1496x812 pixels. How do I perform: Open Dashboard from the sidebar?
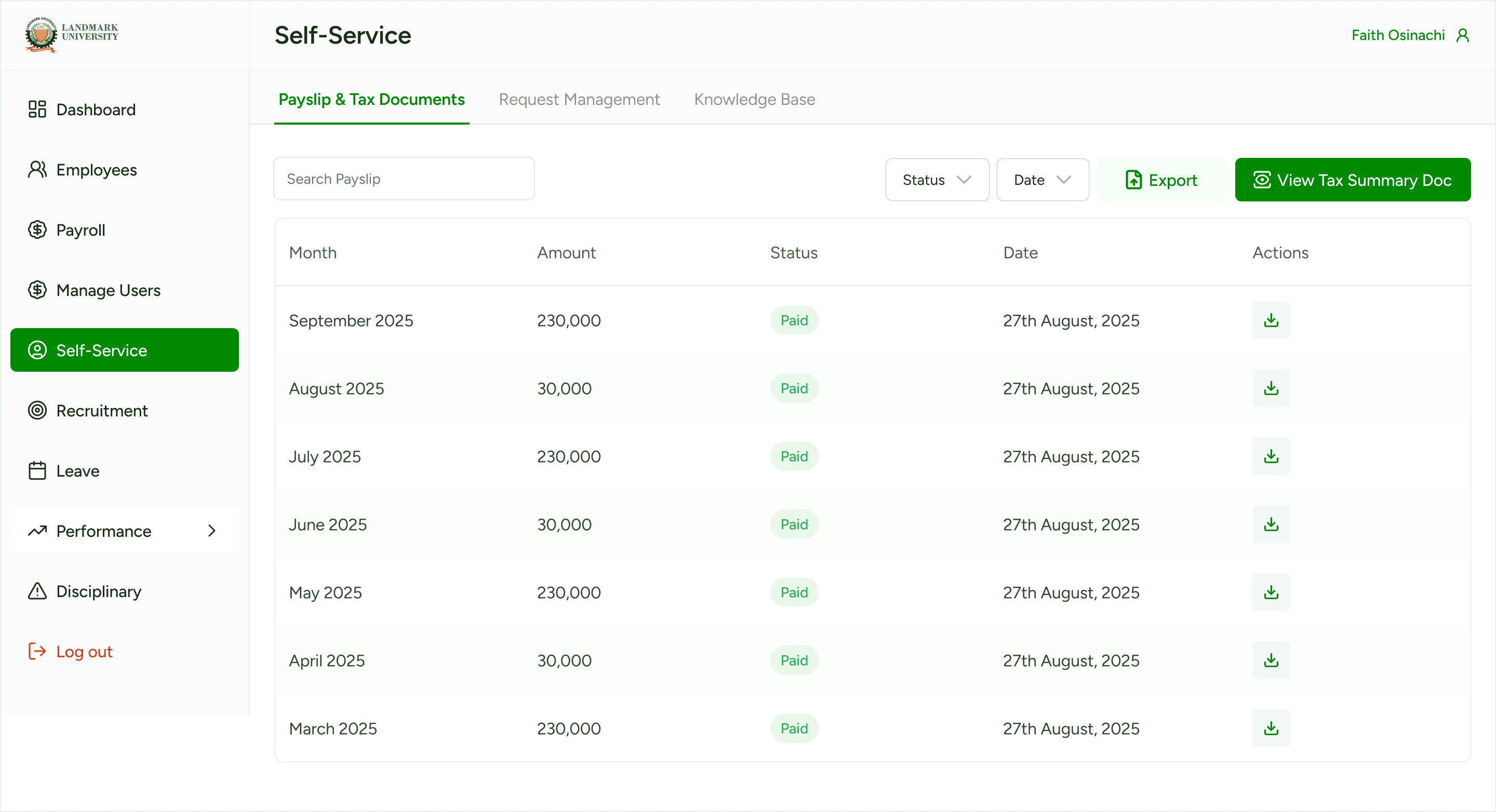[x=96, y=110]
